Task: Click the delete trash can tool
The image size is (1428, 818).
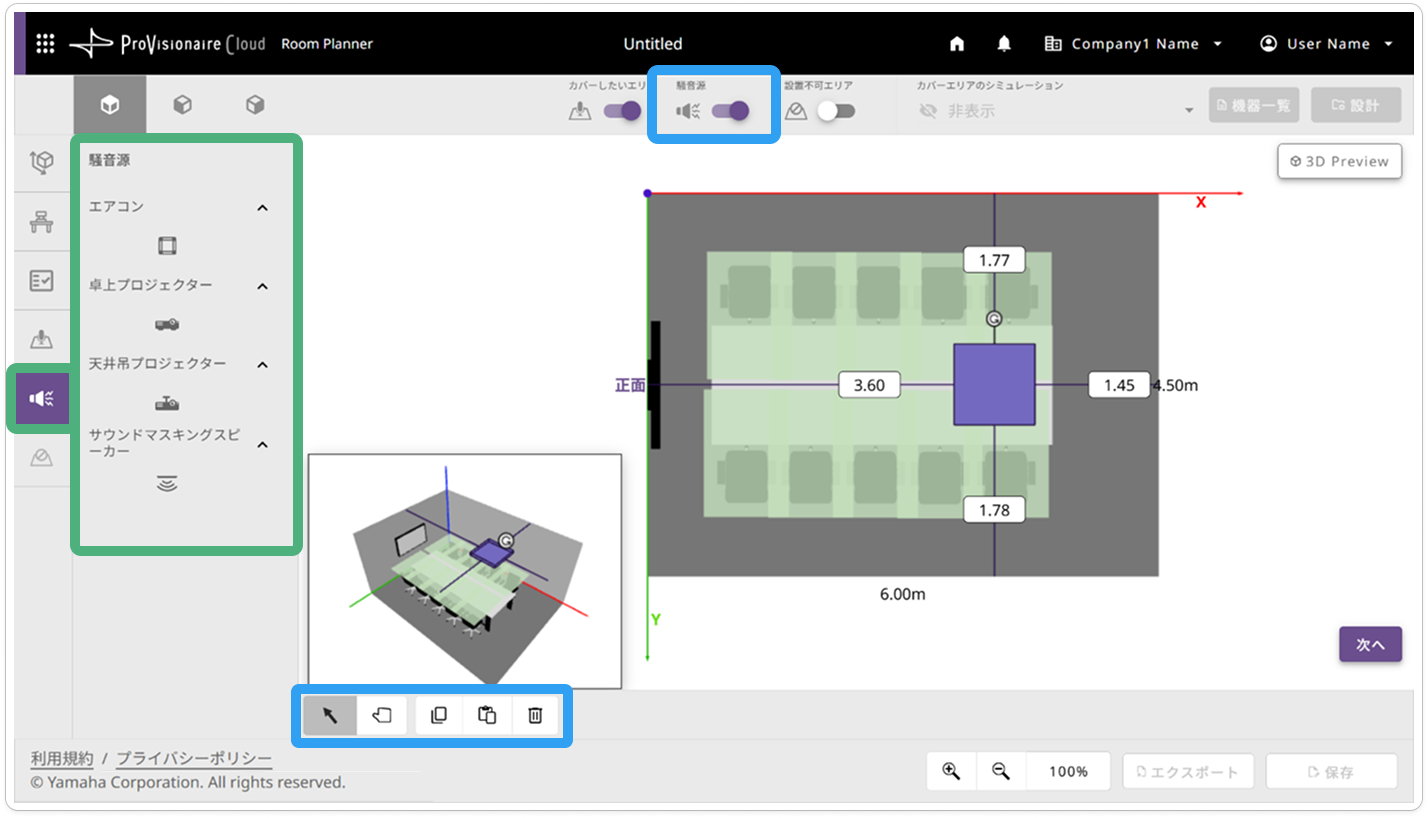Action: coord(535,715)
